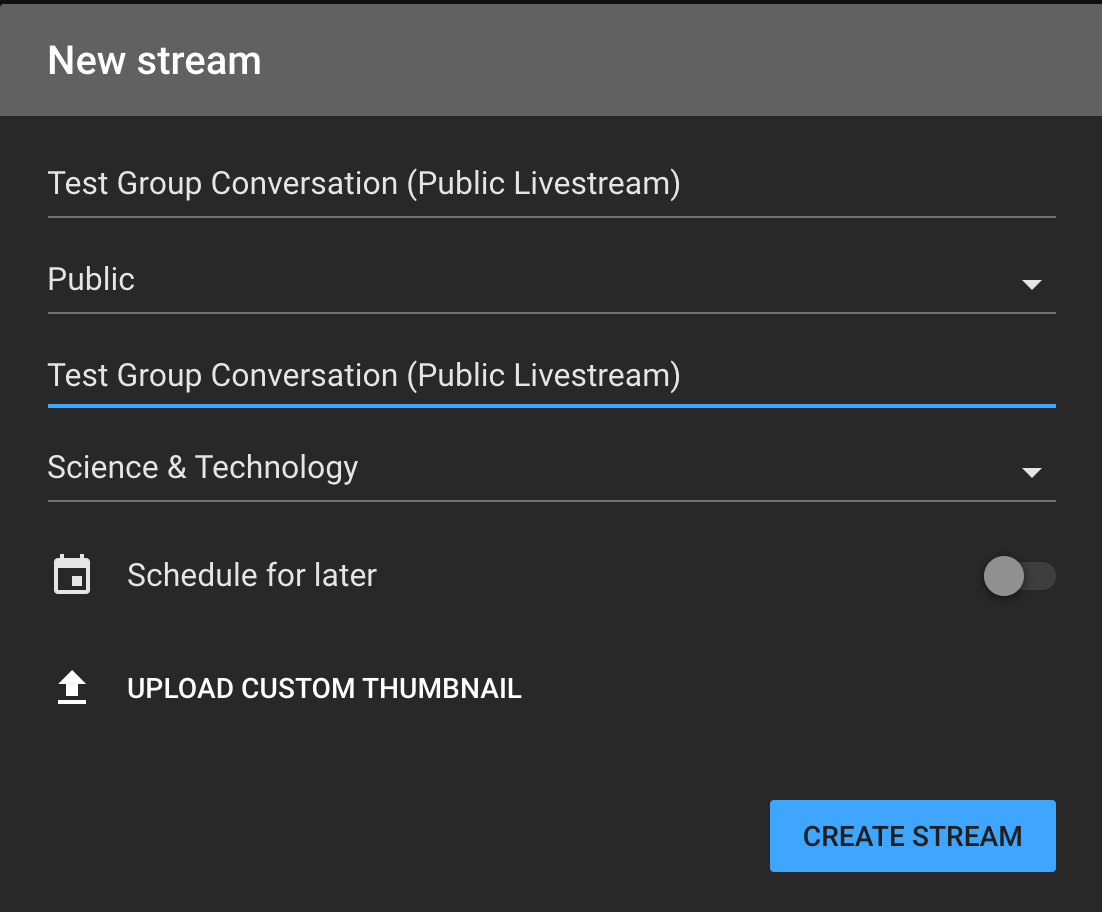Click the gray knob of the schedule toggle
Screen dimensions: 1102x912
(1004, 576)
